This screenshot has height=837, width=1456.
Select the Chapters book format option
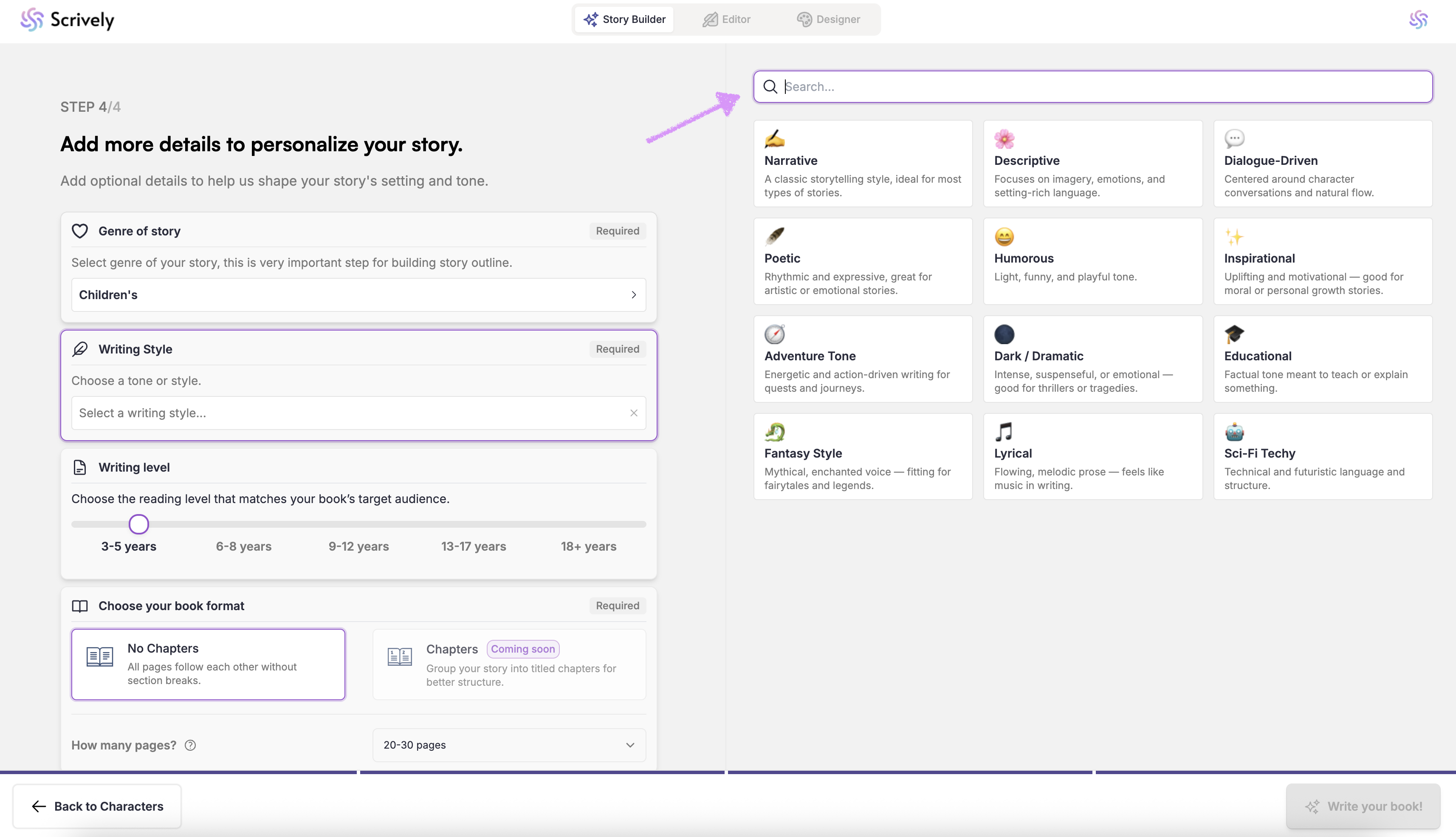point(509,664)
